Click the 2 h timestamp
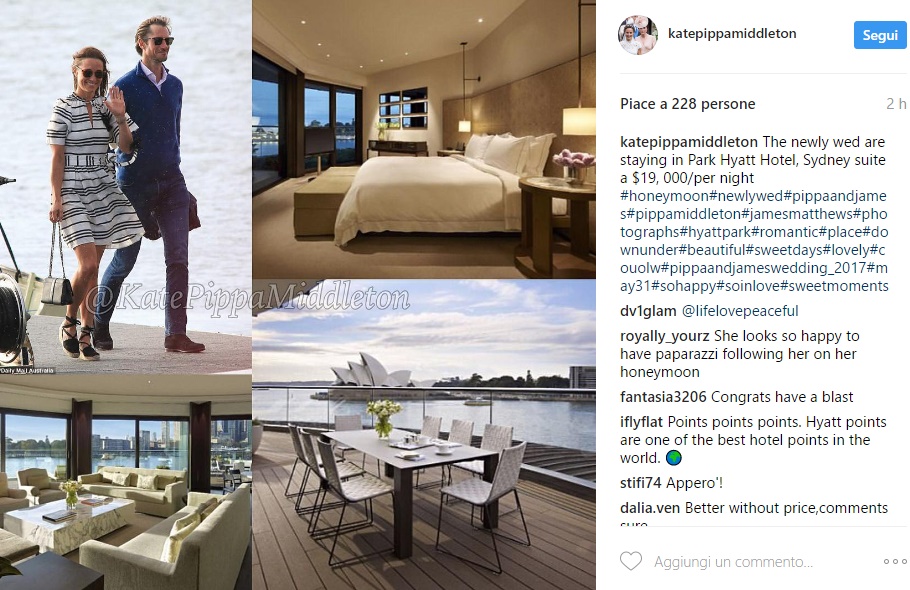The image size is (910, 590). click(x=895, y=104)
